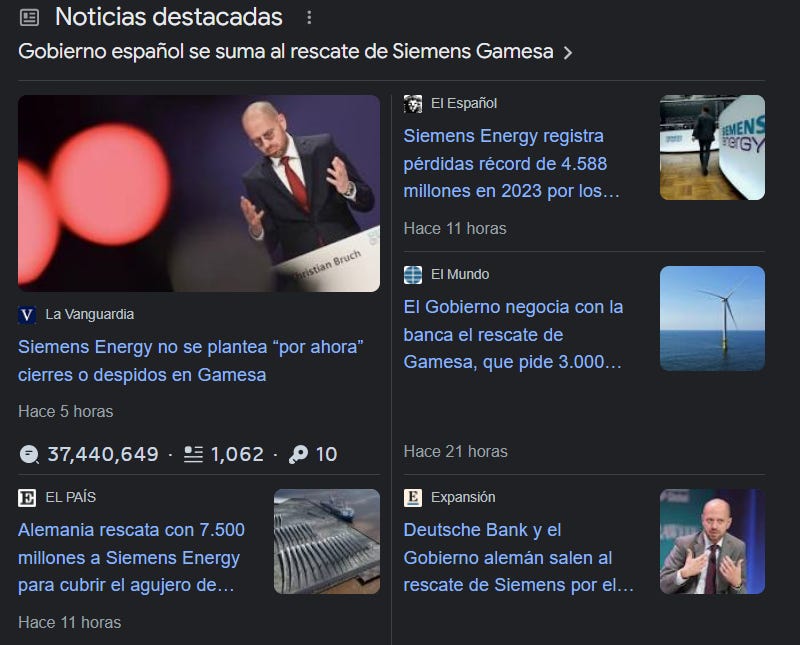Click the El Mundo globe favicon
The image size is (800, 645).
[413, 275]
